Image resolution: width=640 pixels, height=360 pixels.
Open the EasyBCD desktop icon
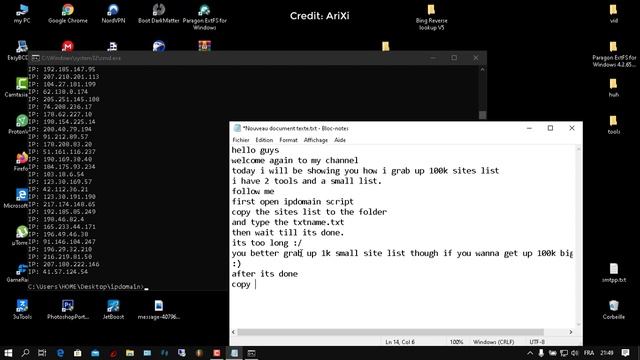(20, 50)
